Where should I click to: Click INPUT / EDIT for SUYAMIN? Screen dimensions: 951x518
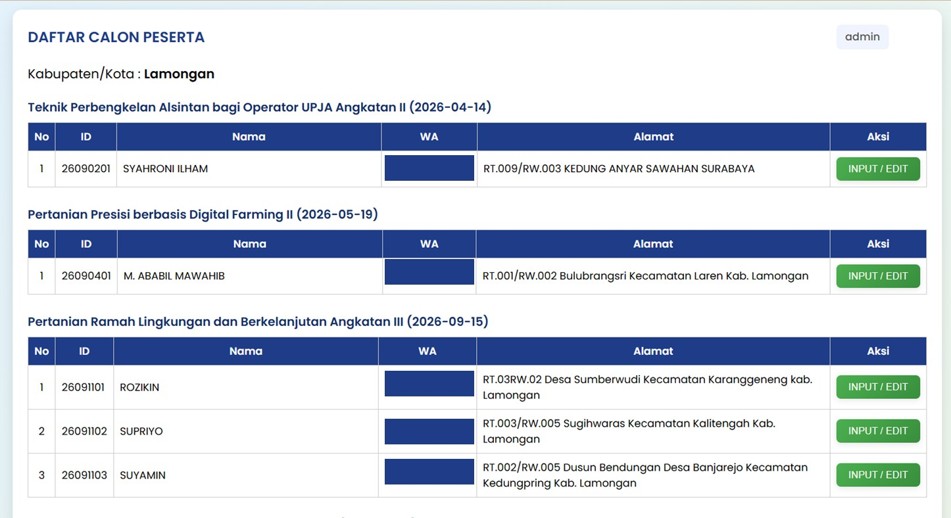pyautogui.click(x=878, y=475)
